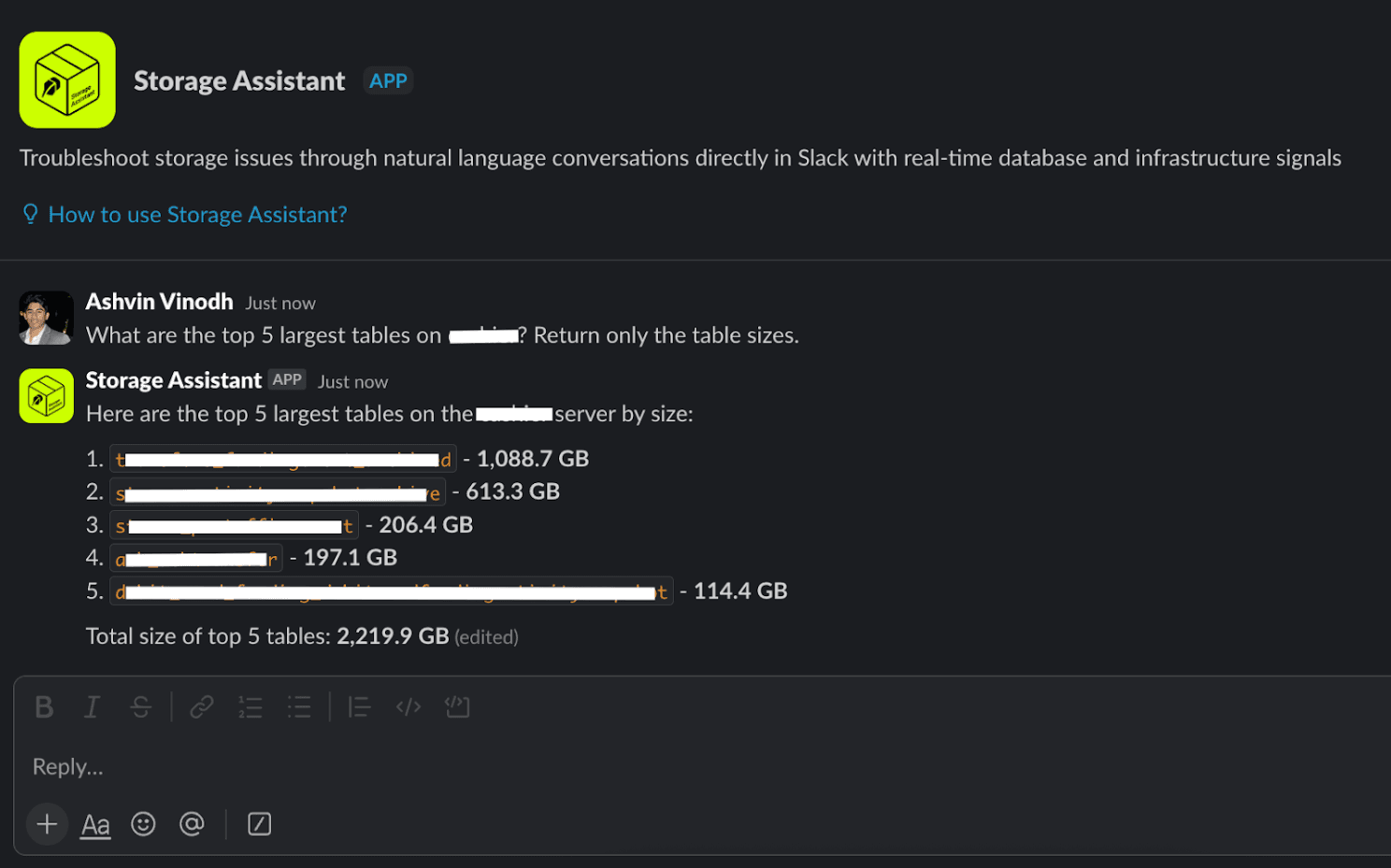Apply strikethrough formatting
This screenshot has width=1391, height=868.
tap(141, 707)
